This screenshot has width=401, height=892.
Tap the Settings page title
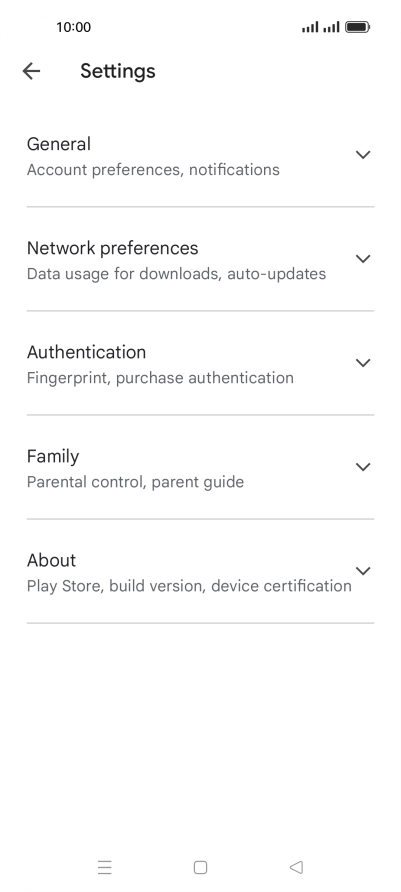(x=118, y=71)
